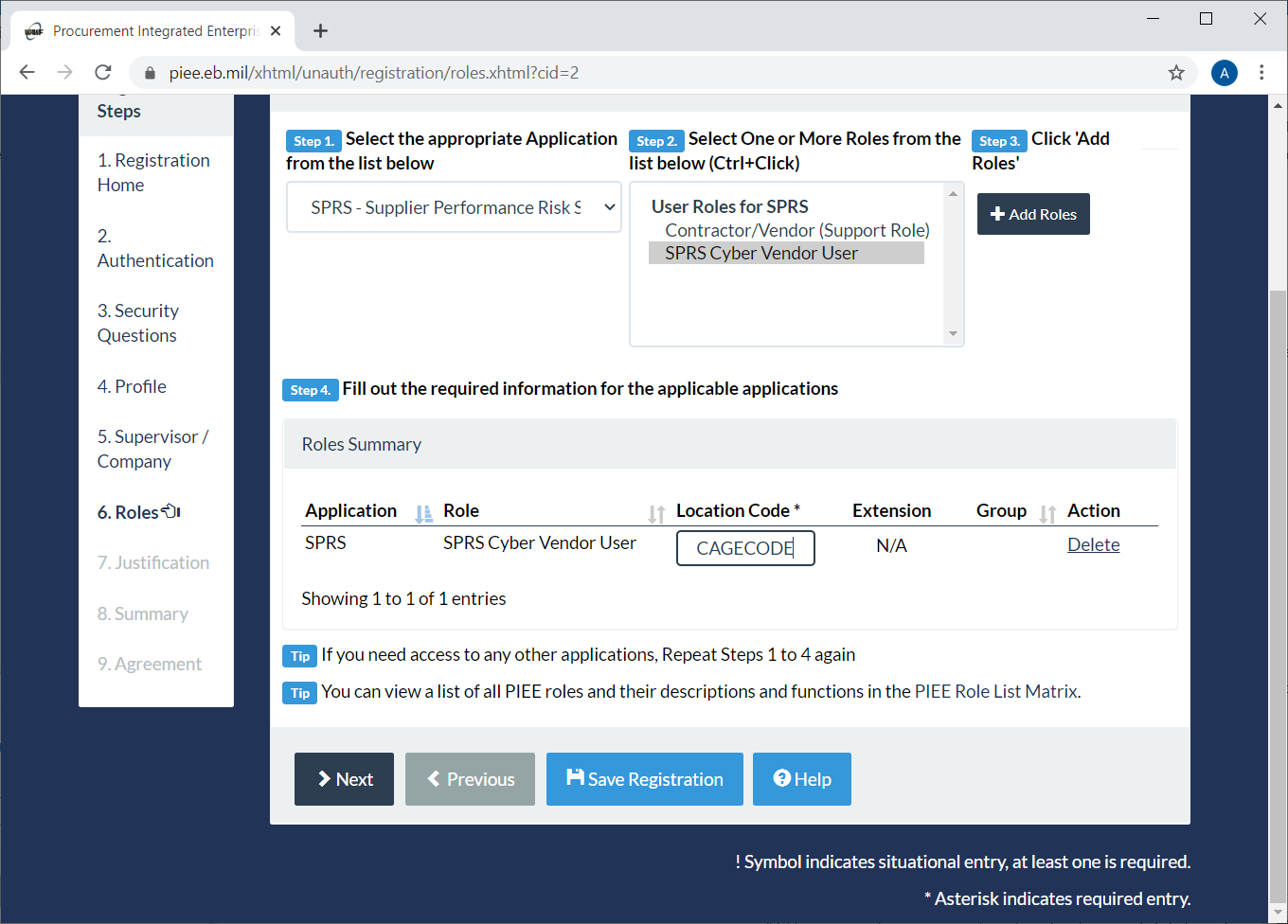Sort the Location Code column arrows
Screen dimensions: 1288x924
656,511
